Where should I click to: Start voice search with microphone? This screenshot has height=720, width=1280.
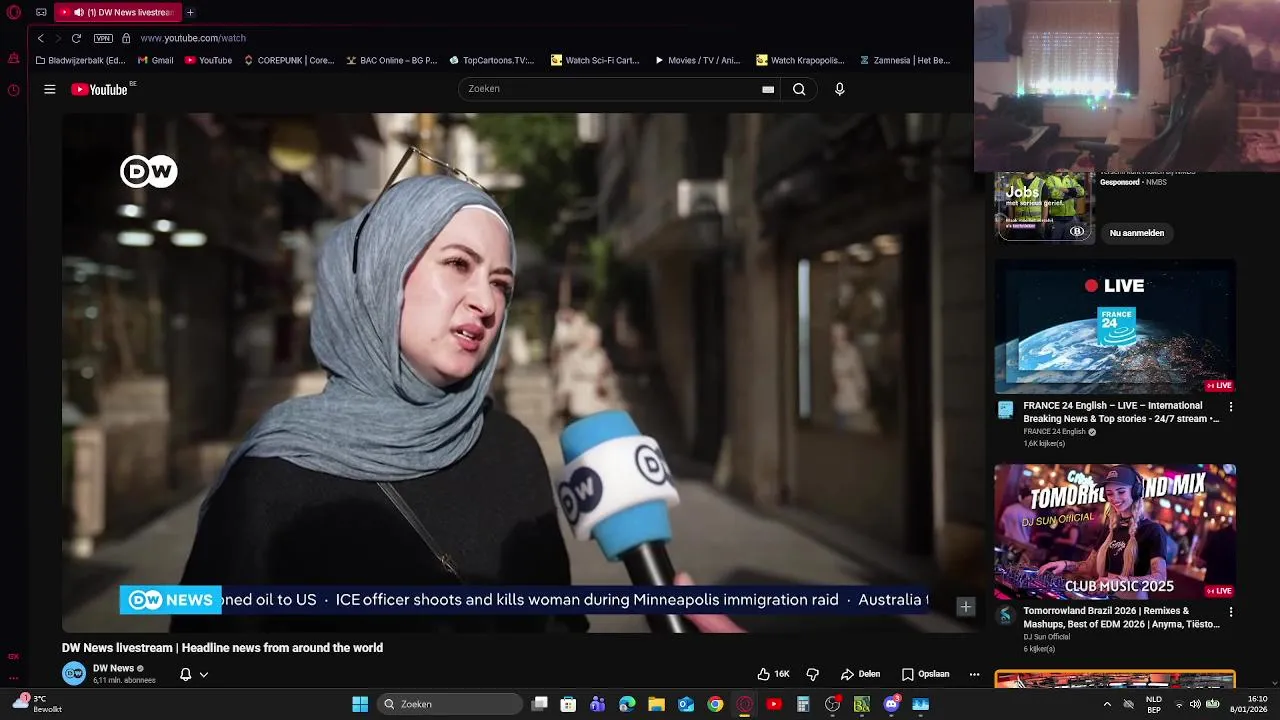(x=840, y=89)
